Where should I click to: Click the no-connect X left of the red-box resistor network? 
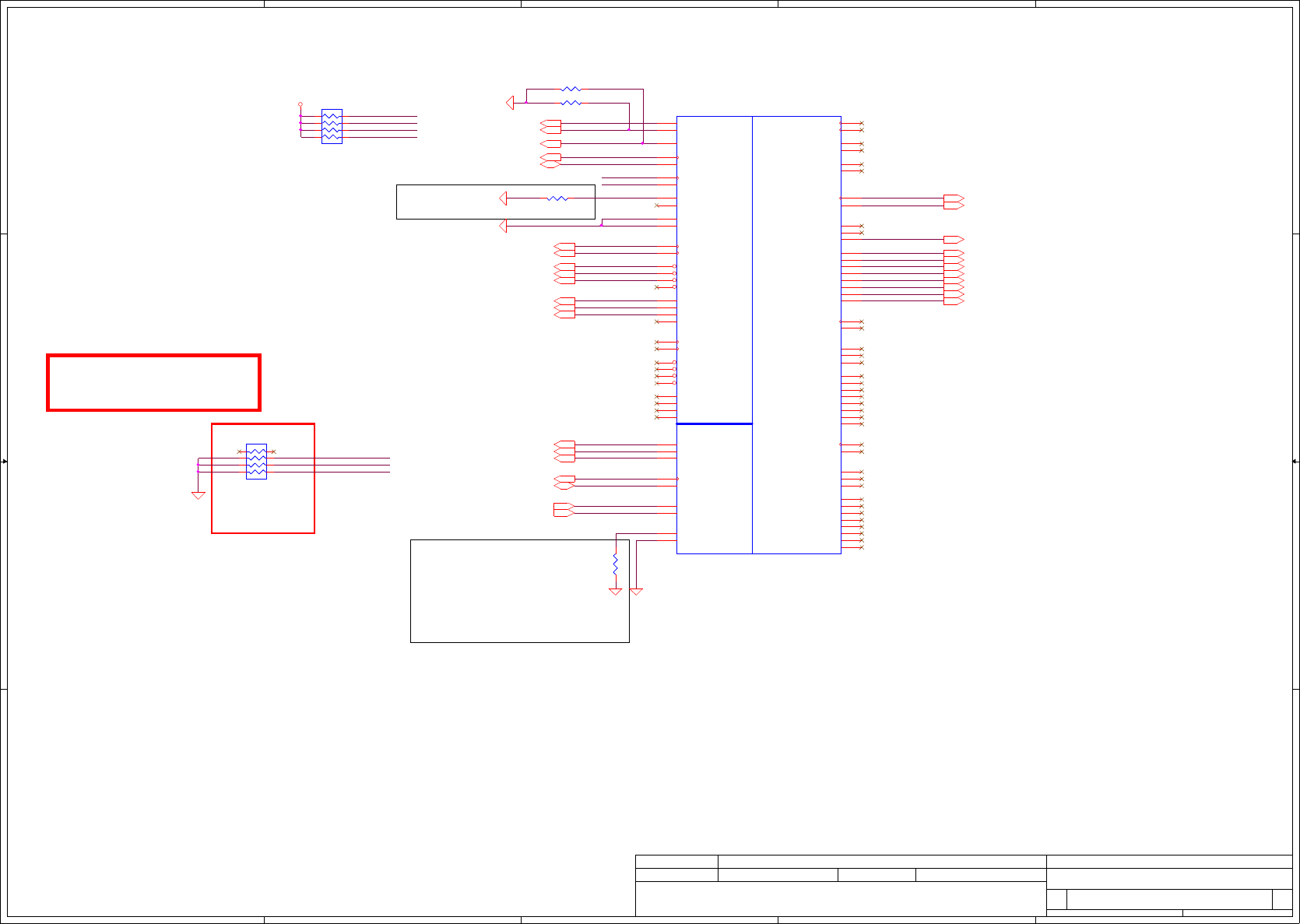(x=240, y=451)
